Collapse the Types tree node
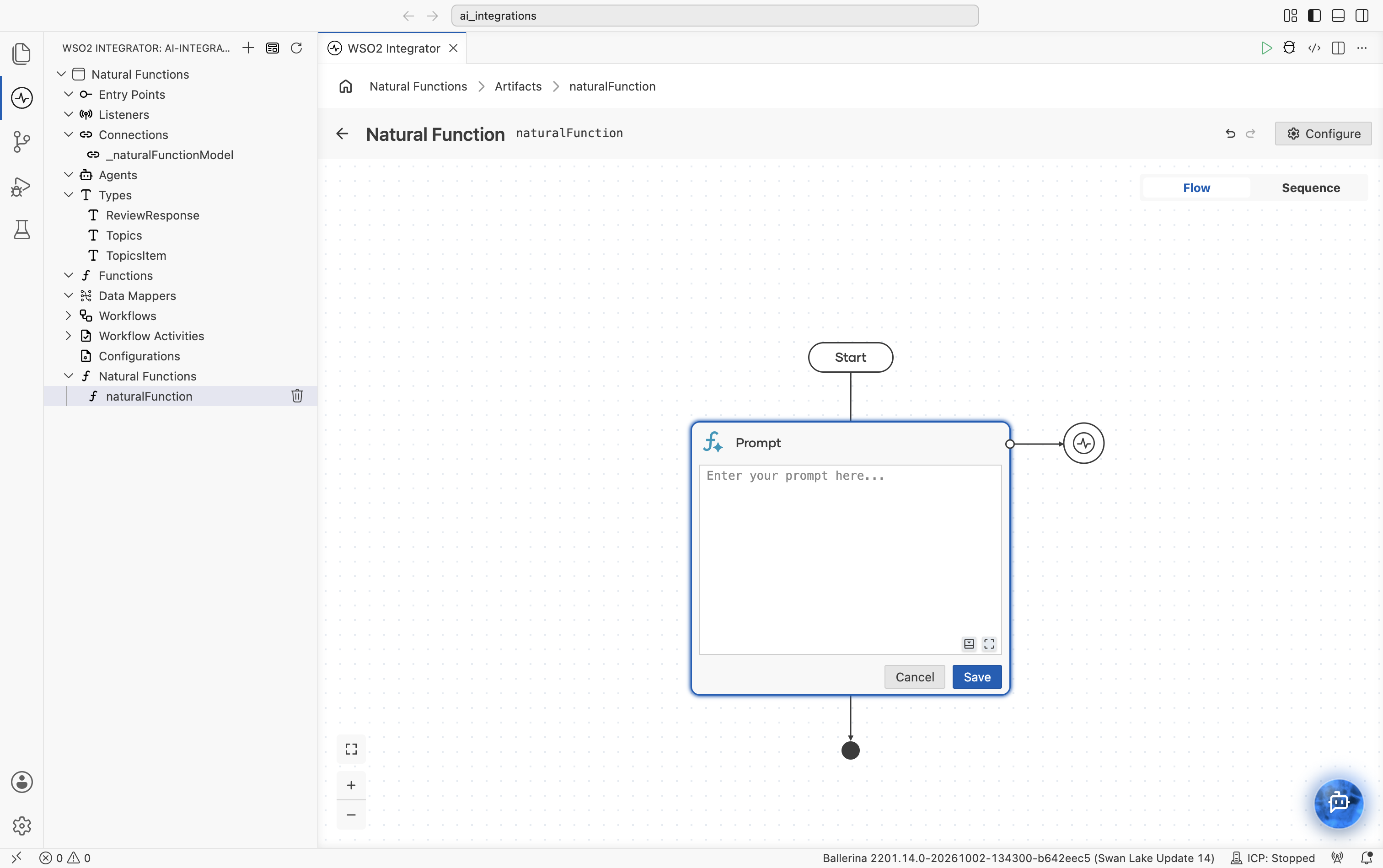The width and height of the screenshot is (1383, 868). [68, 195]
